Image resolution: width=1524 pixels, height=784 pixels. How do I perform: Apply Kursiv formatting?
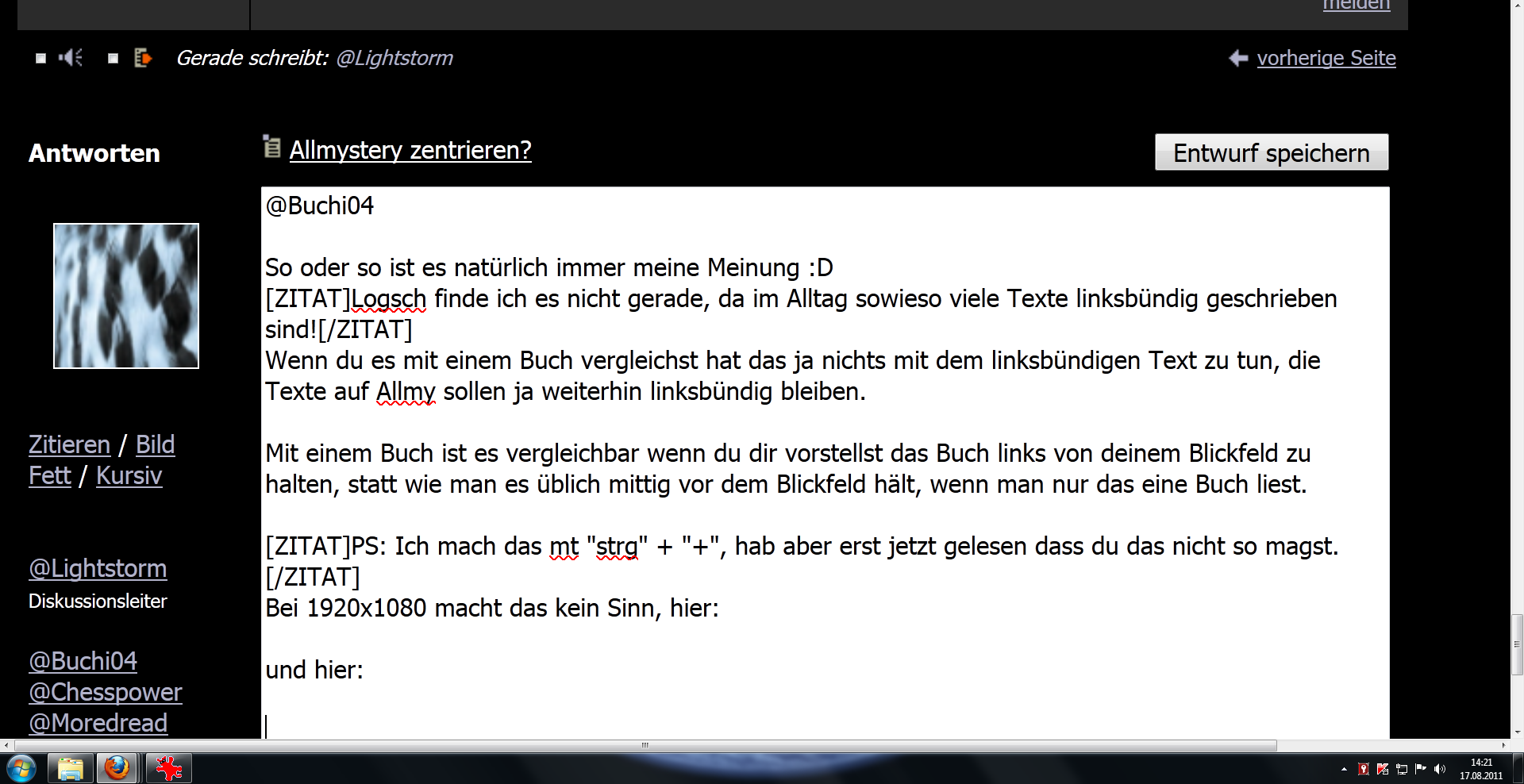pos(129,475)
